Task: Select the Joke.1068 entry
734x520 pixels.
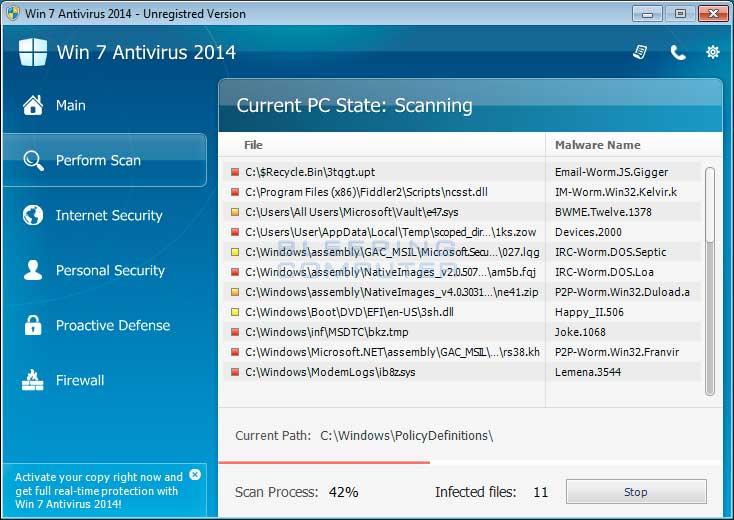Action: [x=580, y=332]
